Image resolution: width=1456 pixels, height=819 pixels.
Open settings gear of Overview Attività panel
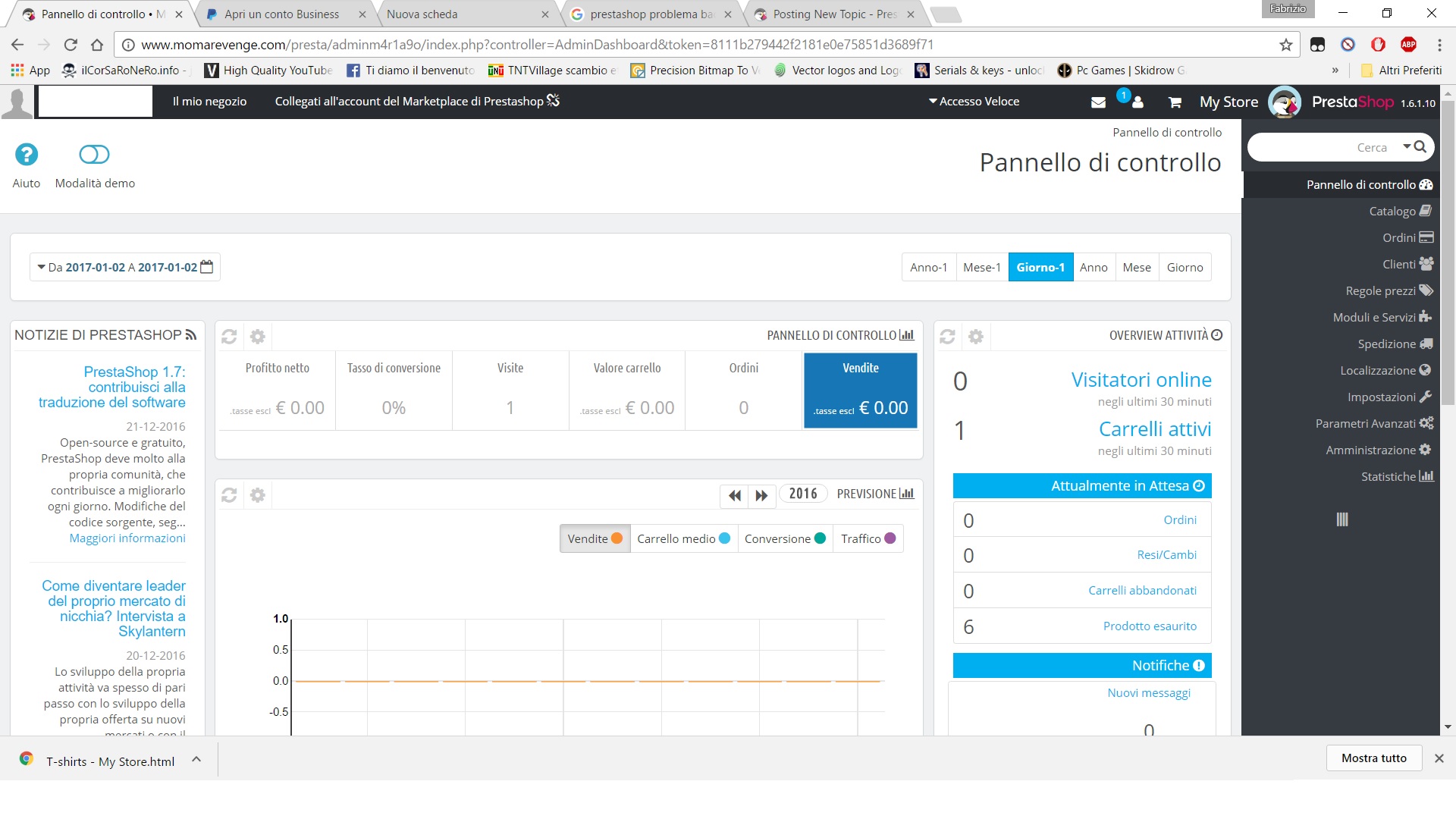click(976, 336)
